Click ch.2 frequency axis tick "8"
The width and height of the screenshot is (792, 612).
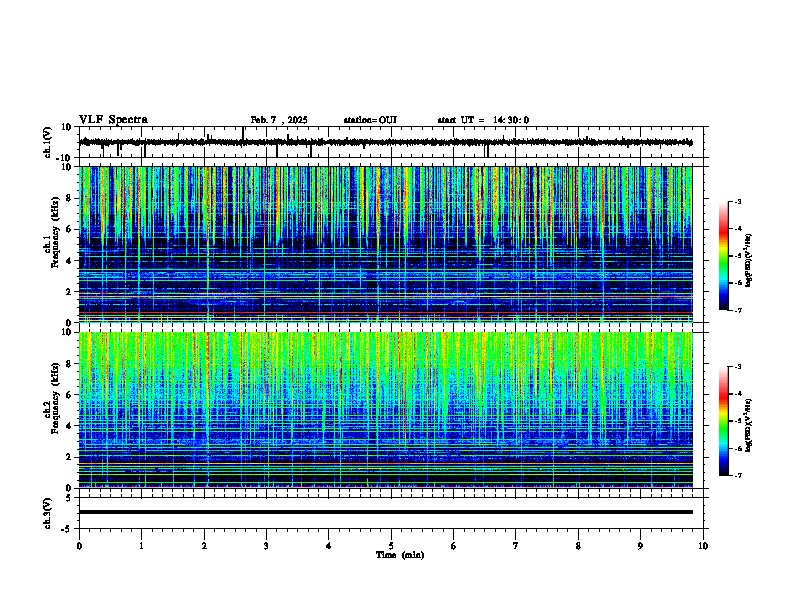point(69,364)
